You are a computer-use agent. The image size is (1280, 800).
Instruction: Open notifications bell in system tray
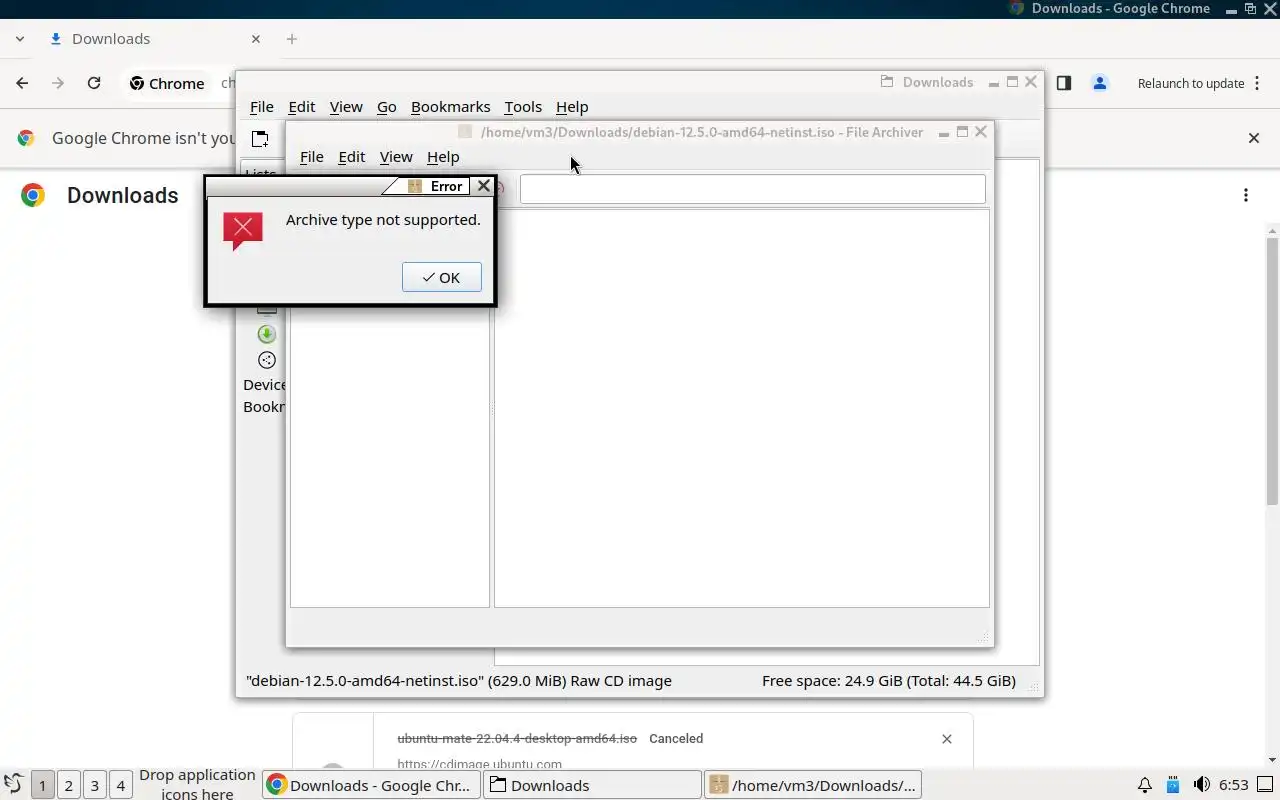[x=1145, y=785]
